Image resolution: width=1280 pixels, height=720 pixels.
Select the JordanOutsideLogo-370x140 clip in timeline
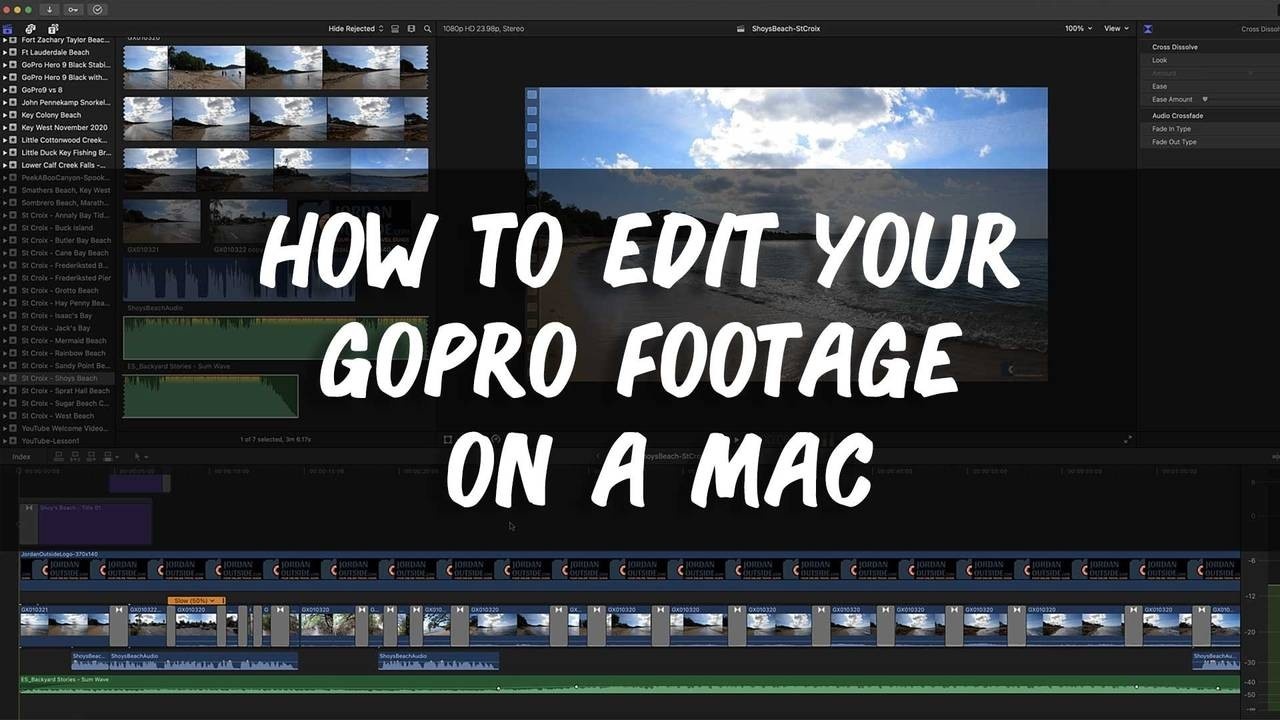pyautogui.click(x=630, y=568)
